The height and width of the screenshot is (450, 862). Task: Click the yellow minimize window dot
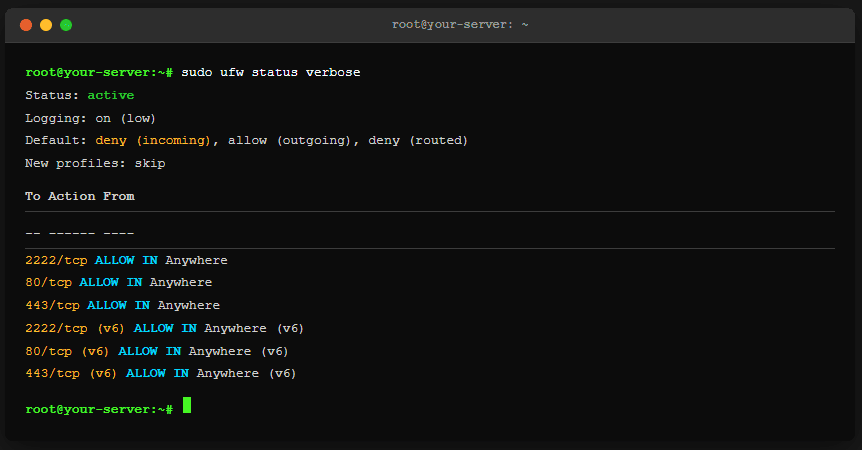click(46, 24)
